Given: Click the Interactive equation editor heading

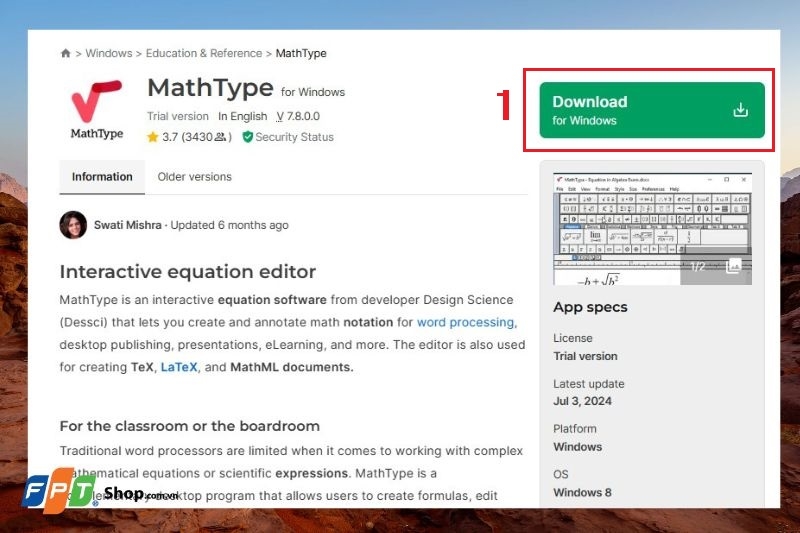Looking at the screenshot, I should 188,272.
